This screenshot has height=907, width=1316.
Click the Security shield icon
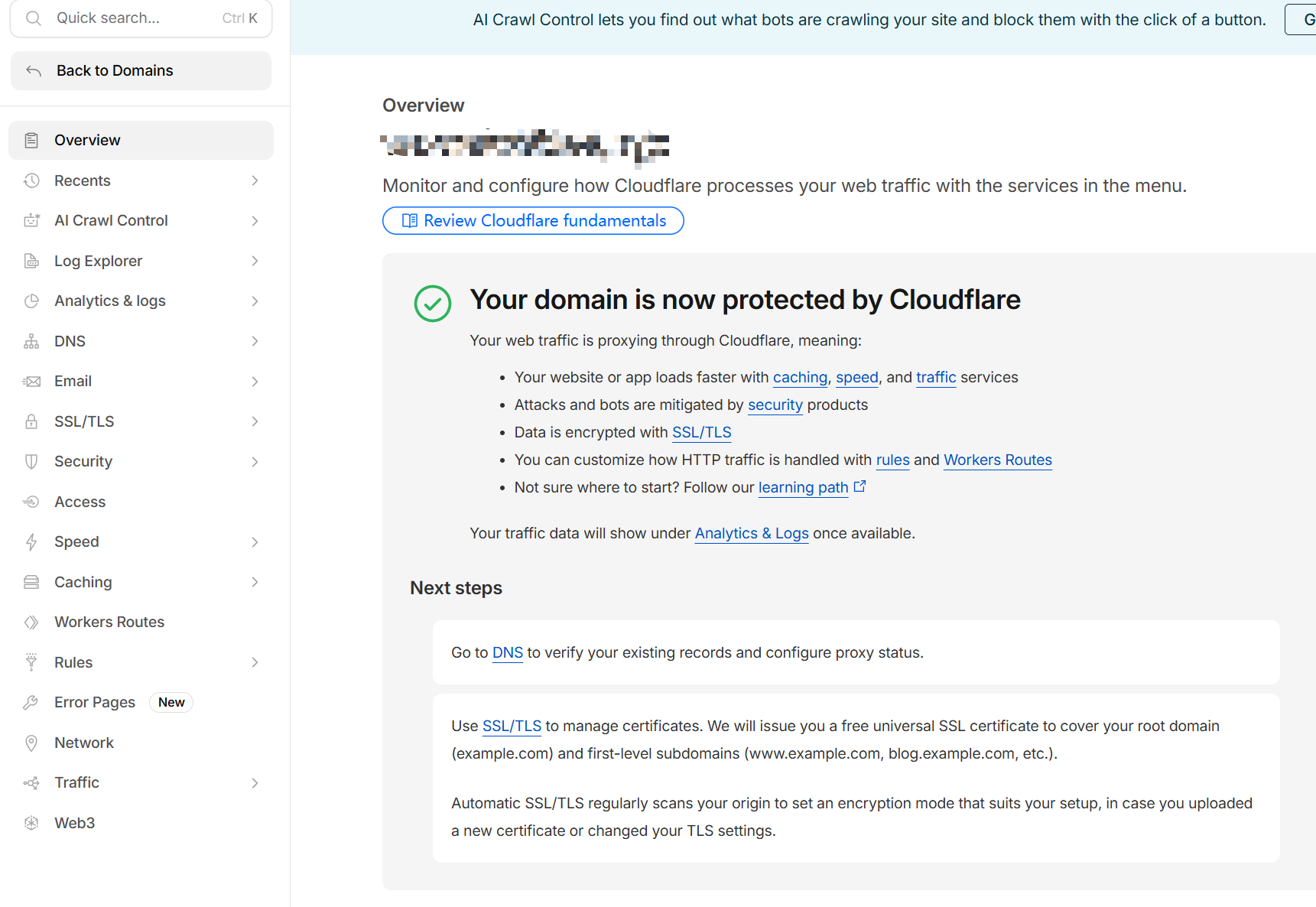point(31,462)
